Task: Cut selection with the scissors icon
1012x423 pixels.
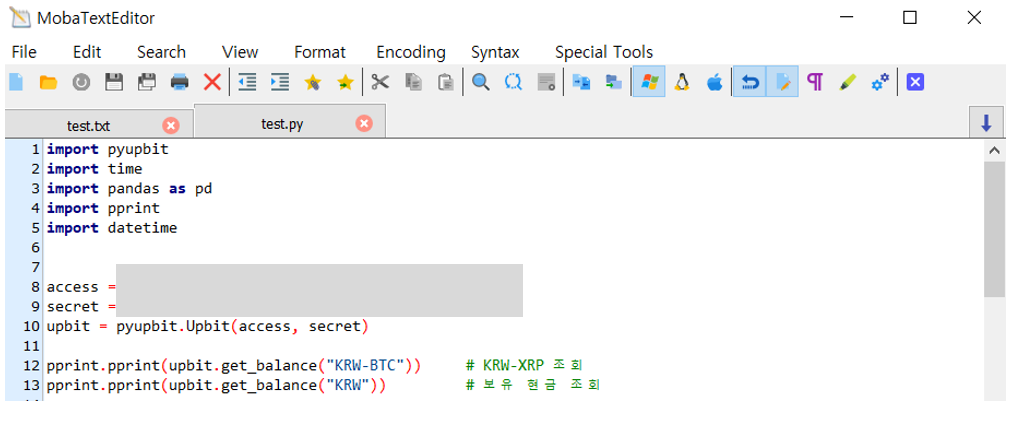Action: coord(380,82)
